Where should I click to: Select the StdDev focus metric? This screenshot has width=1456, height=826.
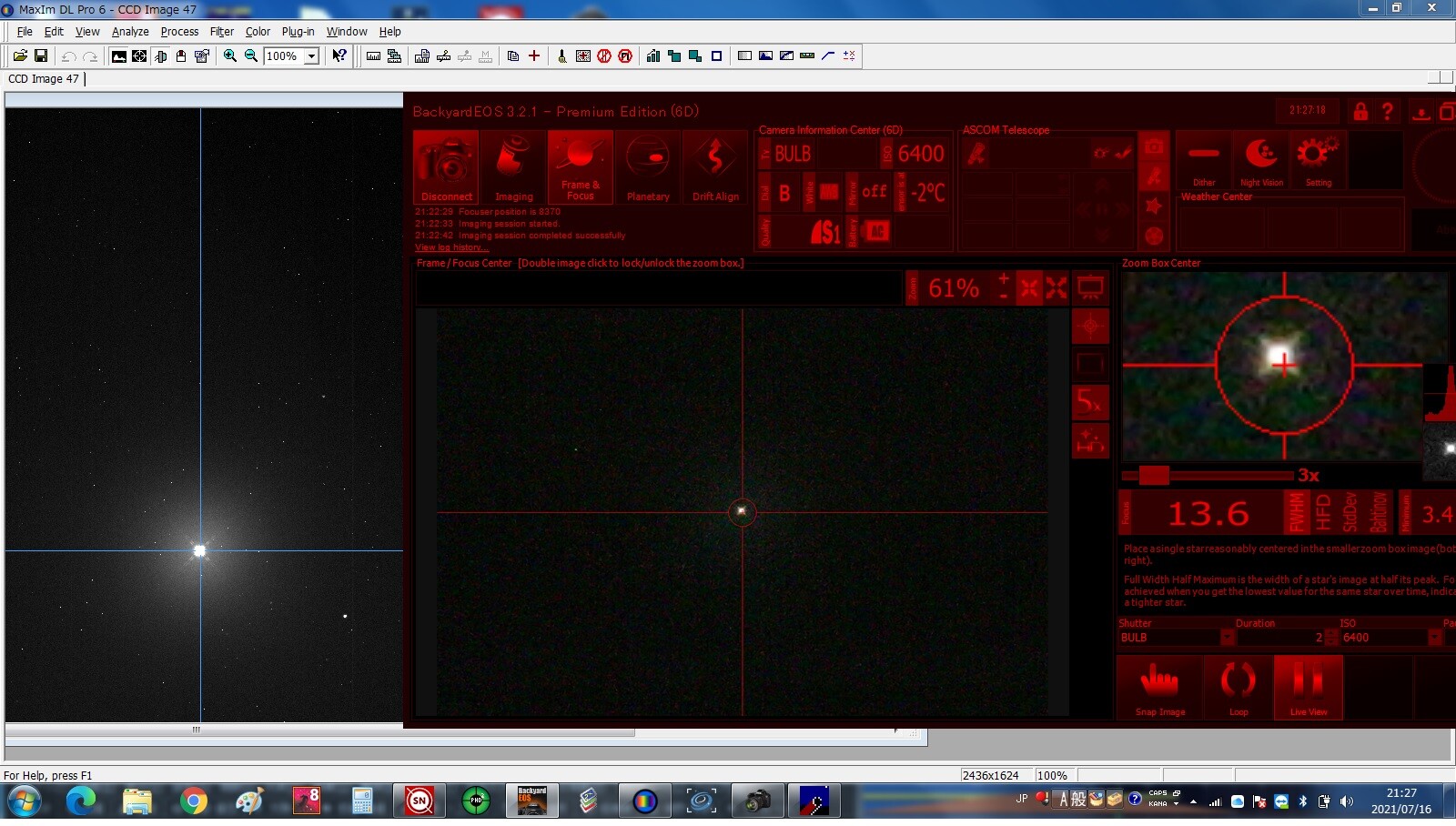(1350, 512)
